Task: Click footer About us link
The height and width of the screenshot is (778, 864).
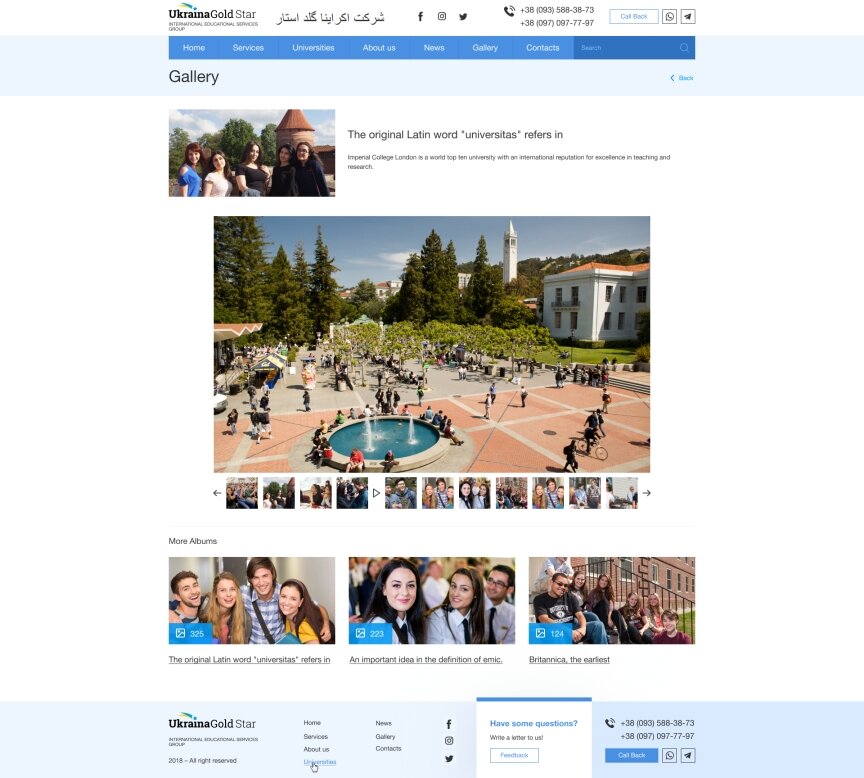Action: pyautogui.click(x=316, y=749)
